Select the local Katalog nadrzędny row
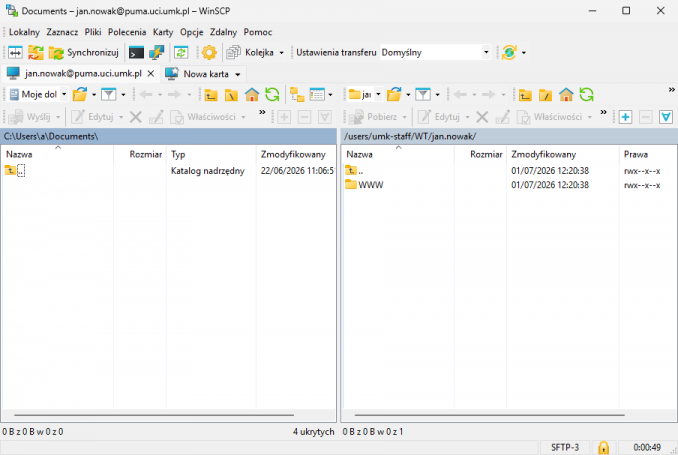Viewport: 678px width, 455px height. [169, 171]
